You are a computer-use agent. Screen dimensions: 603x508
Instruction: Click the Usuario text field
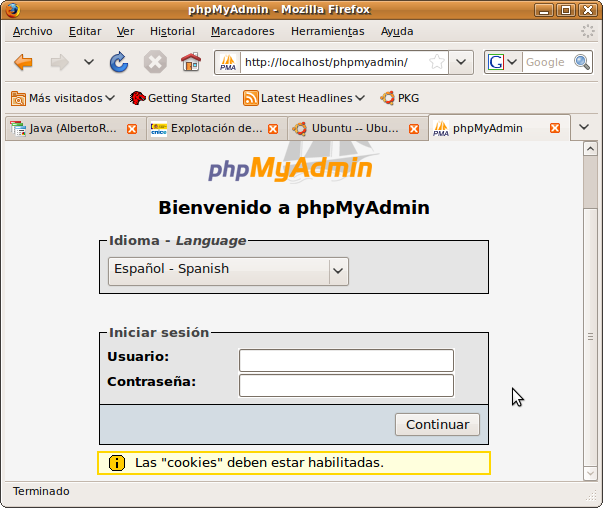[346, 360]
